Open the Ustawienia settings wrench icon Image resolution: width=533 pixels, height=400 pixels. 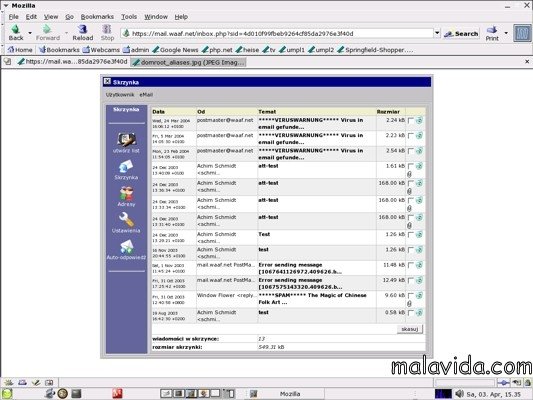[x=126, y=220]
